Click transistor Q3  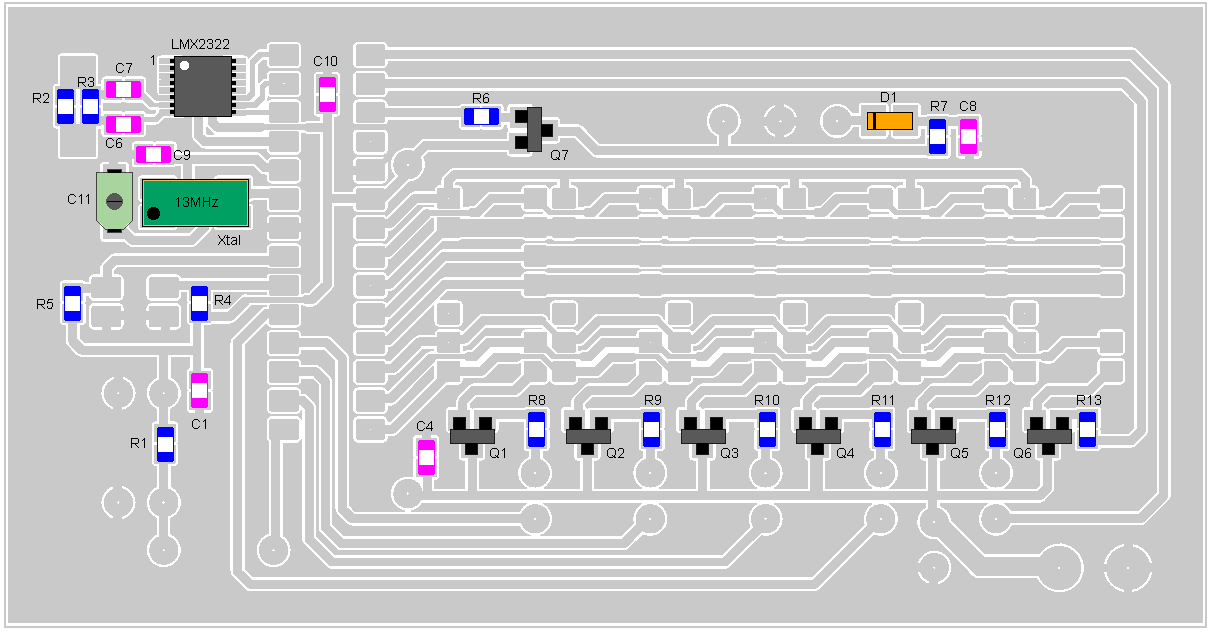[703, 436]
